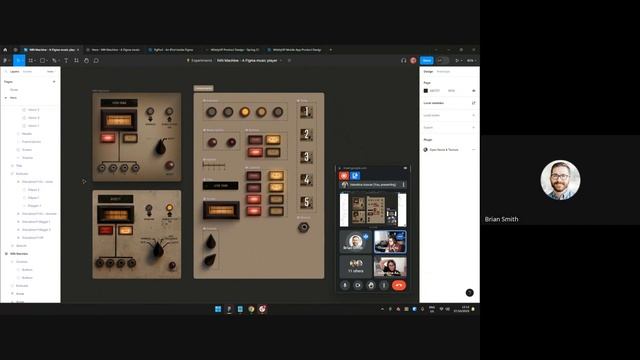Click the headphones audio icon

pos(403,60)
